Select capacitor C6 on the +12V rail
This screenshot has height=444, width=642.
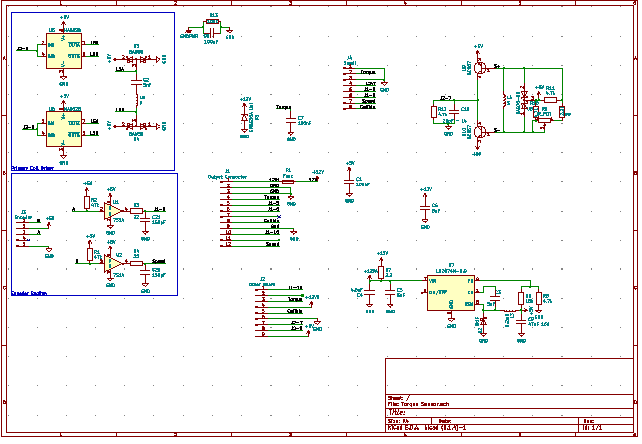[427, 209]
